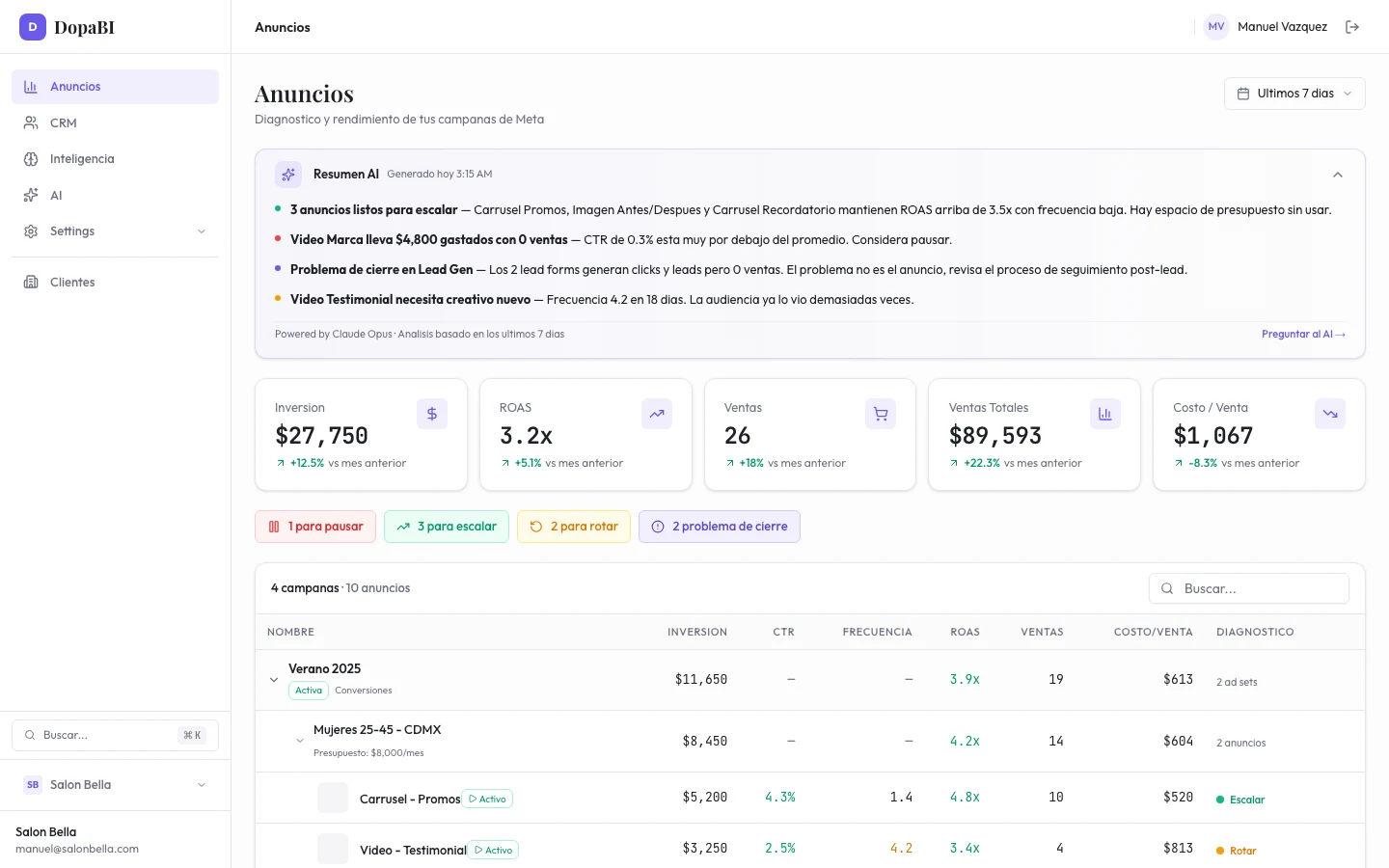Sort by the ROAS column header
This screenshot has height=868, width=1389.
[x=965, y=633]
